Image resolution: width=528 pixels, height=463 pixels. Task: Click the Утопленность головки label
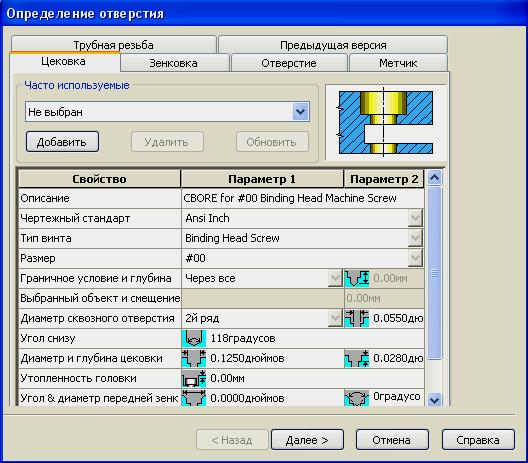(x=78, y=378)
